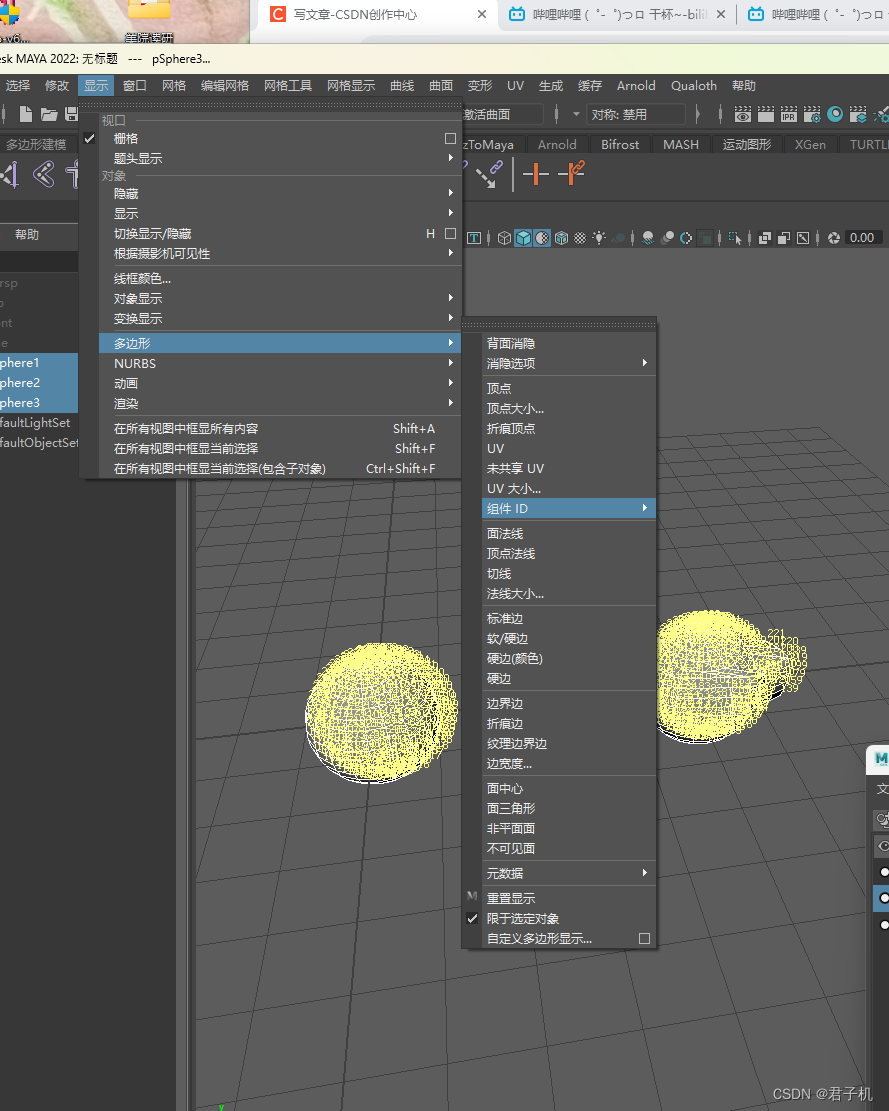Viewport: 889px width, 1111px height.
Task: Click the Open Scene folder icon
Action: coord(49,114)
